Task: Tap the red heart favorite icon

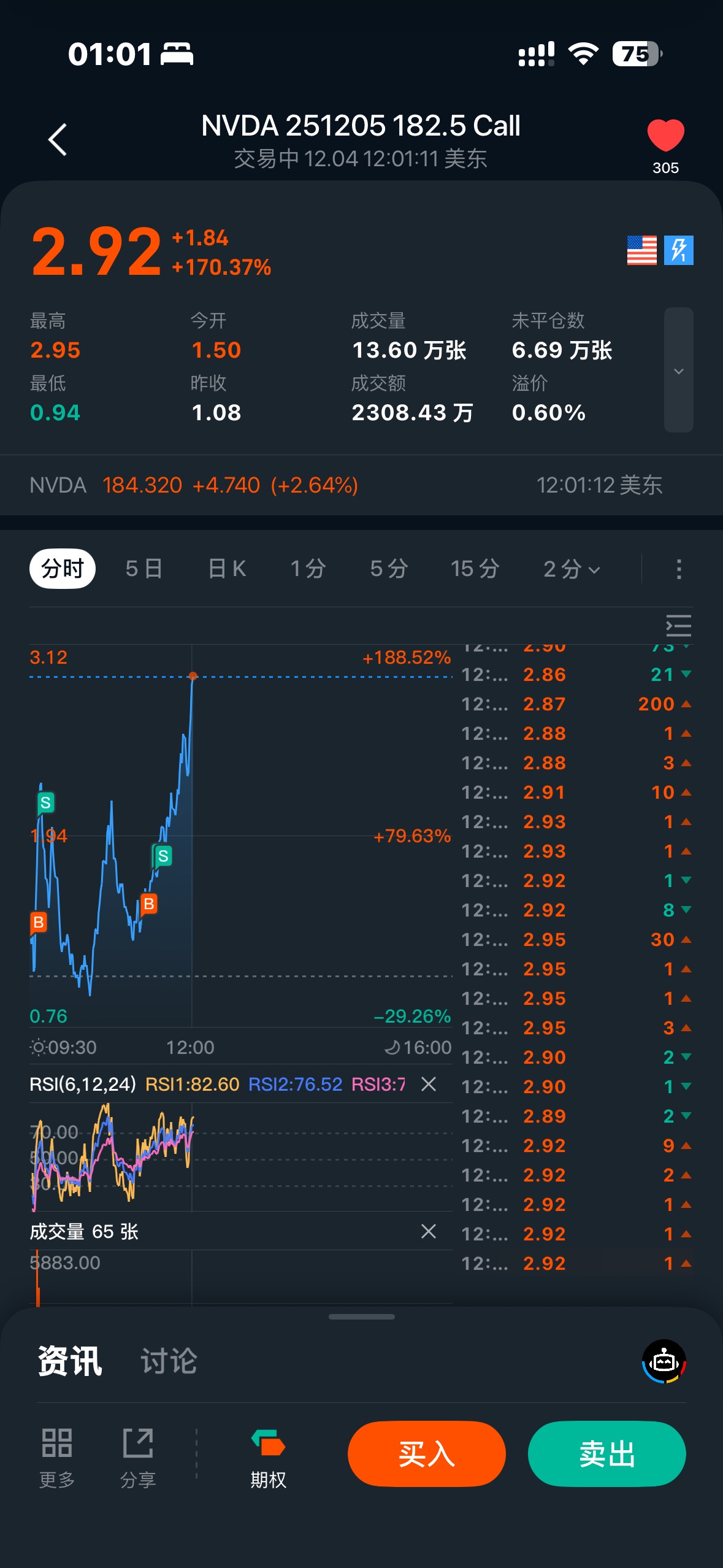Action: tap(665, 135)
